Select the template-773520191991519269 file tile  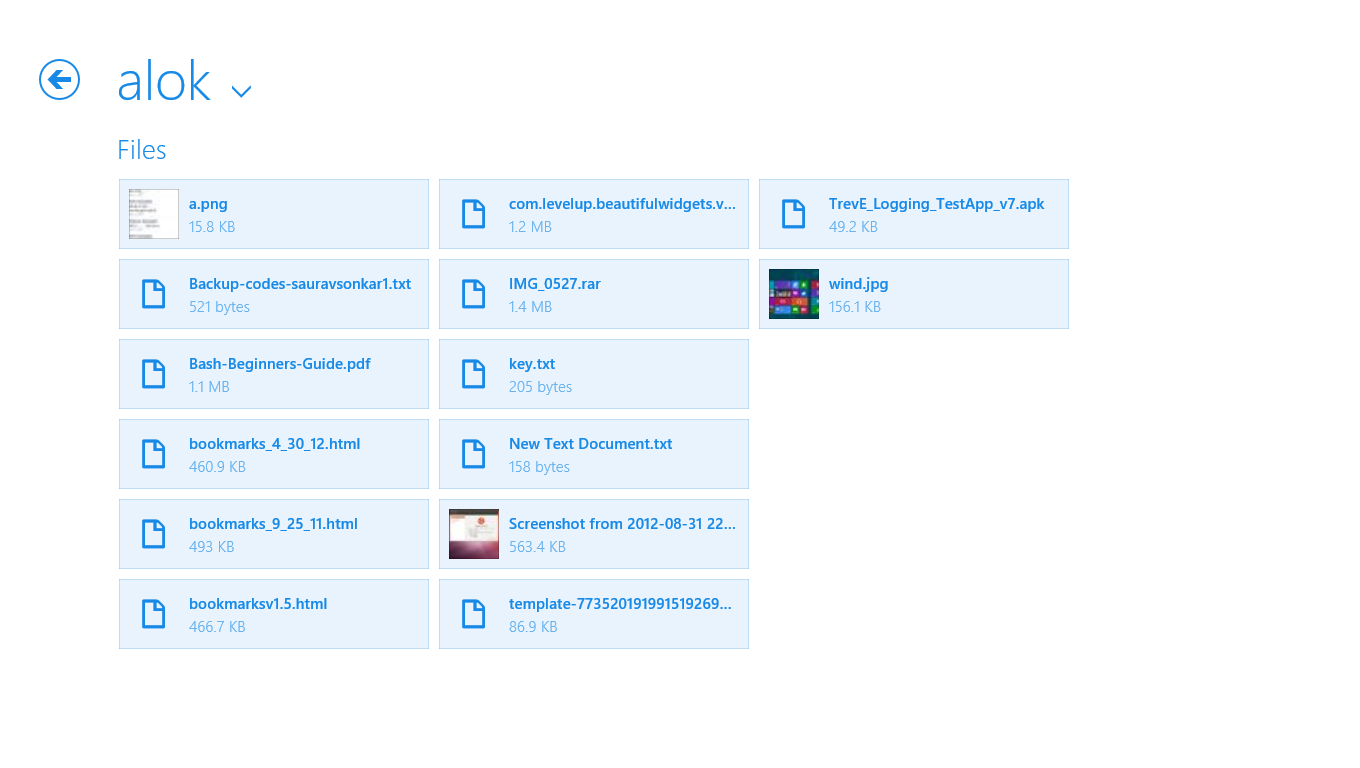tap(594, 614)
